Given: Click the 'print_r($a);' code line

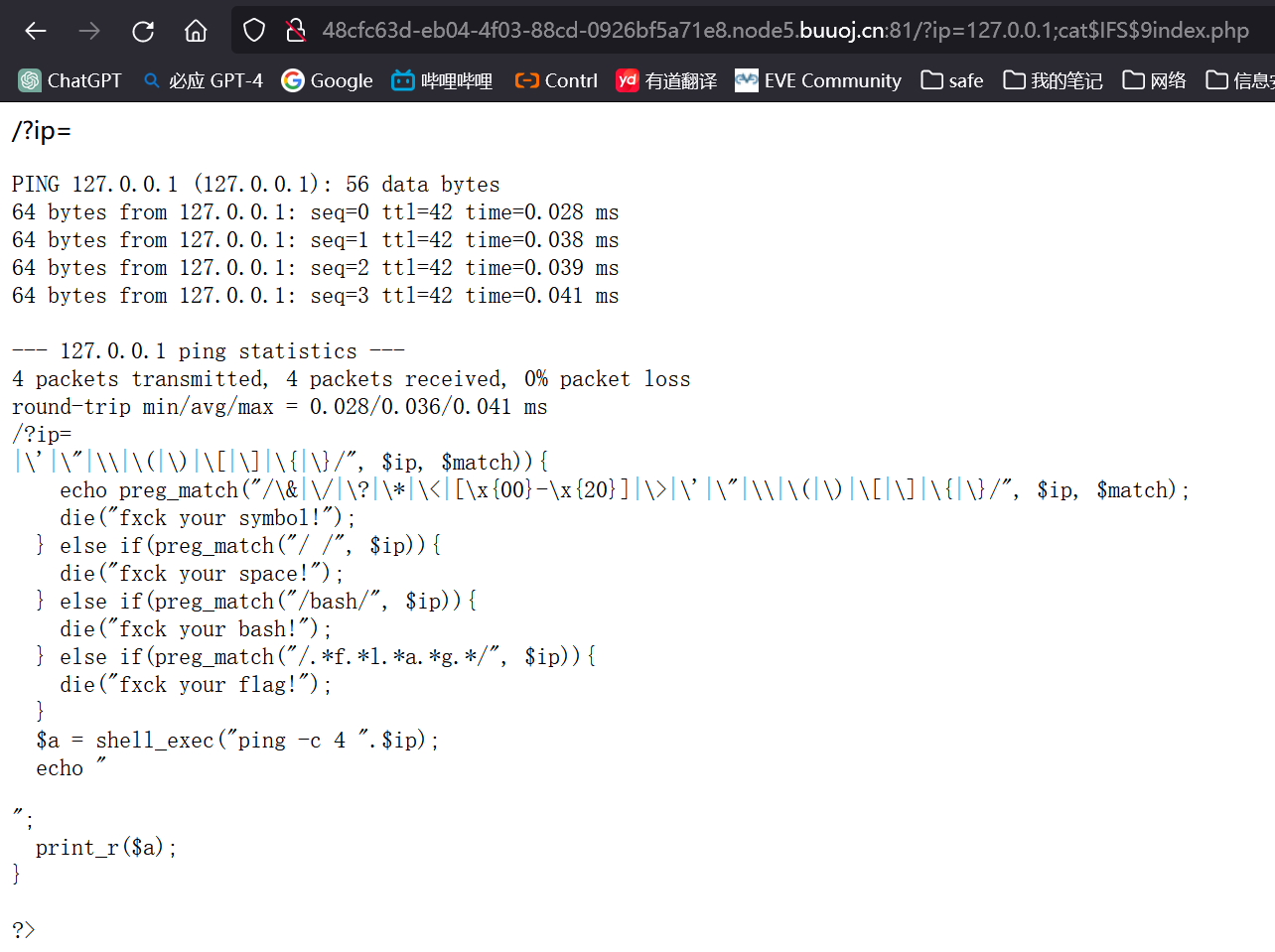Looking at the screenshot, I should point(106,848).
